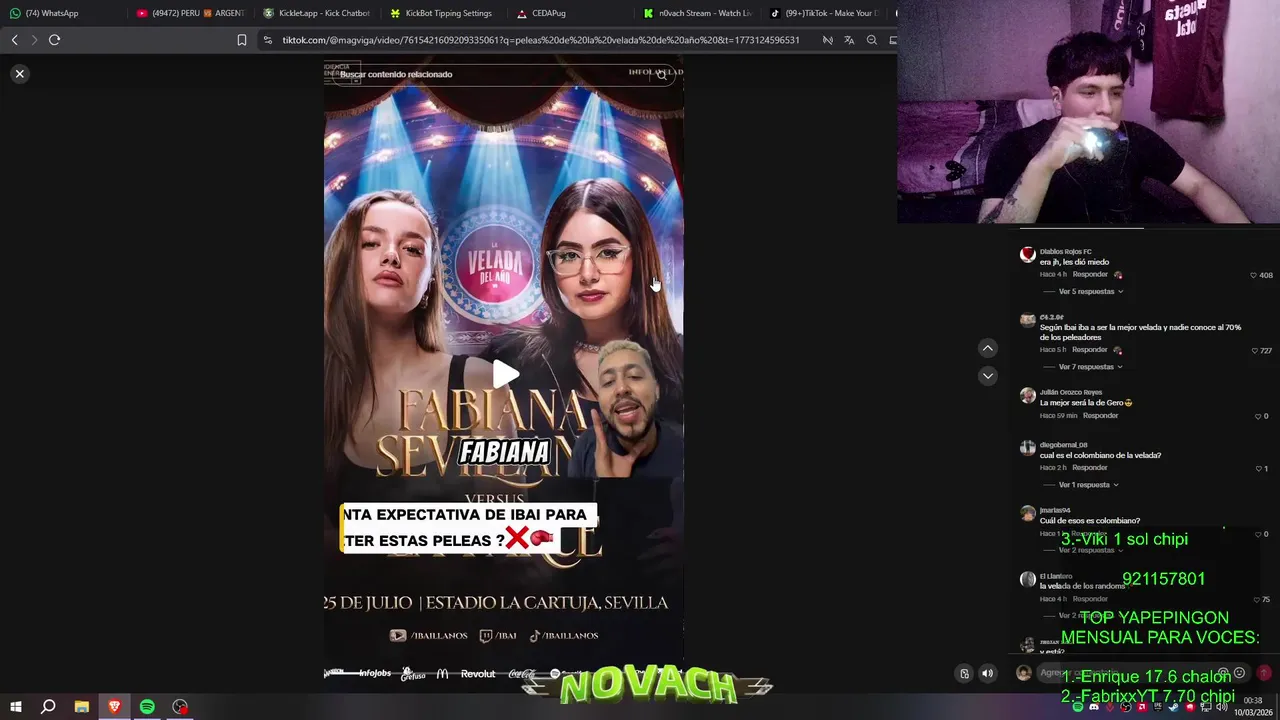The width and height of the screenshot is (1280, 720).
Task: Open the emoji picker in comment box
Action: click(1239, 673)
